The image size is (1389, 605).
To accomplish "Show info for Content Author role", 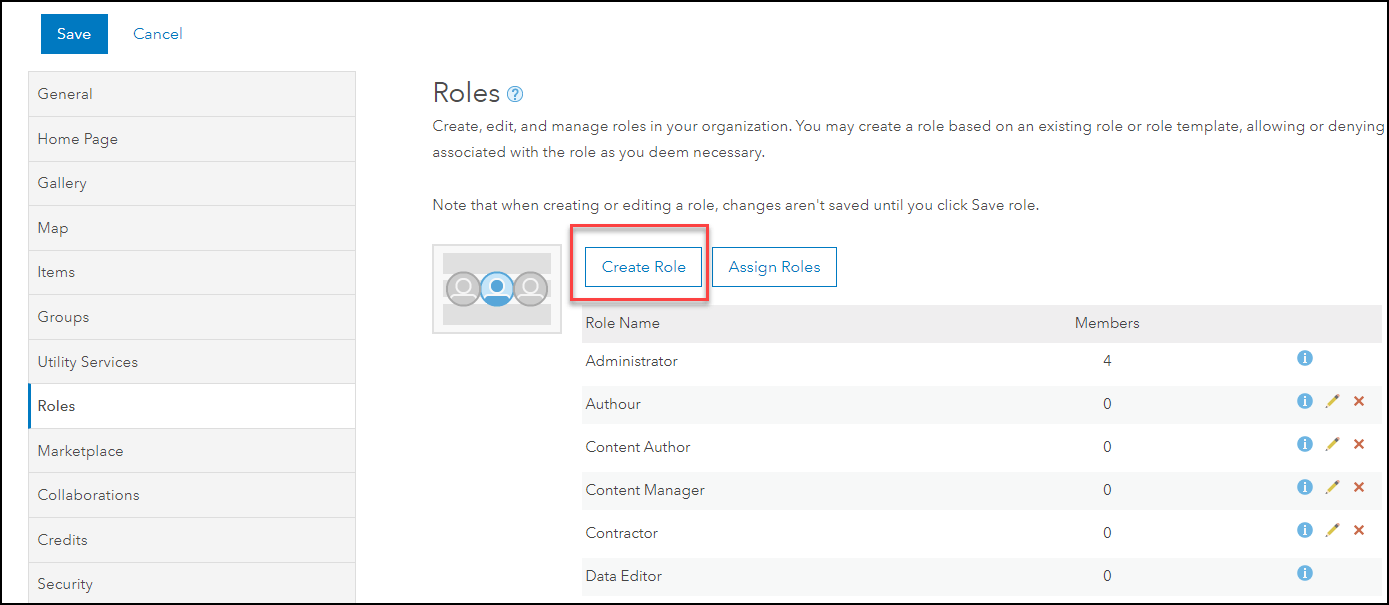I will coord(1304,444).
